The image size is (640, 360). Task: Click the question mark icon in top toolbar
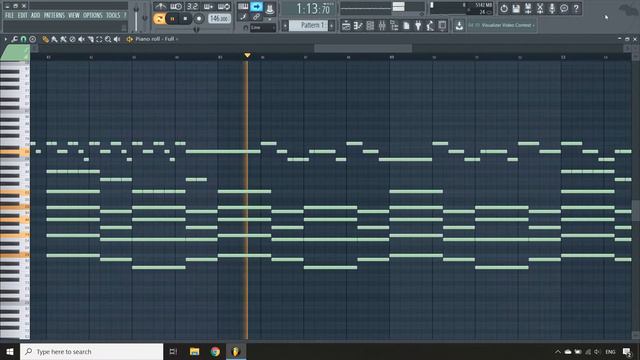[x=576, y=8]
